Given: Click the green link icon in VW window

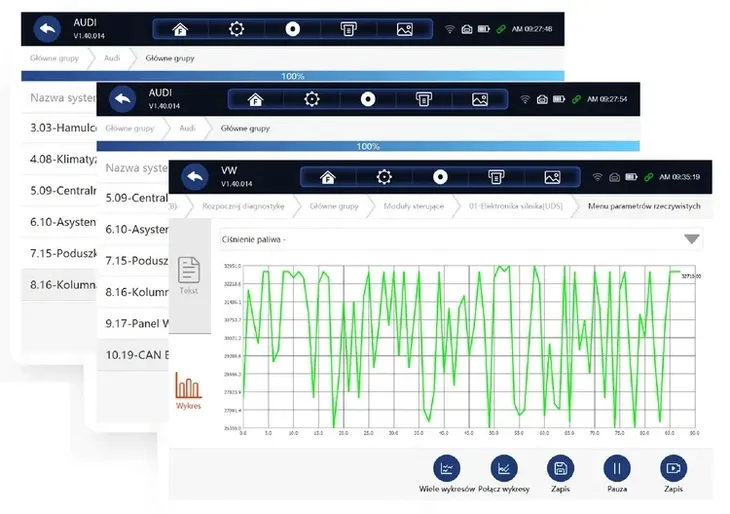Looking at the screenshot, I should tap(649, 177).
